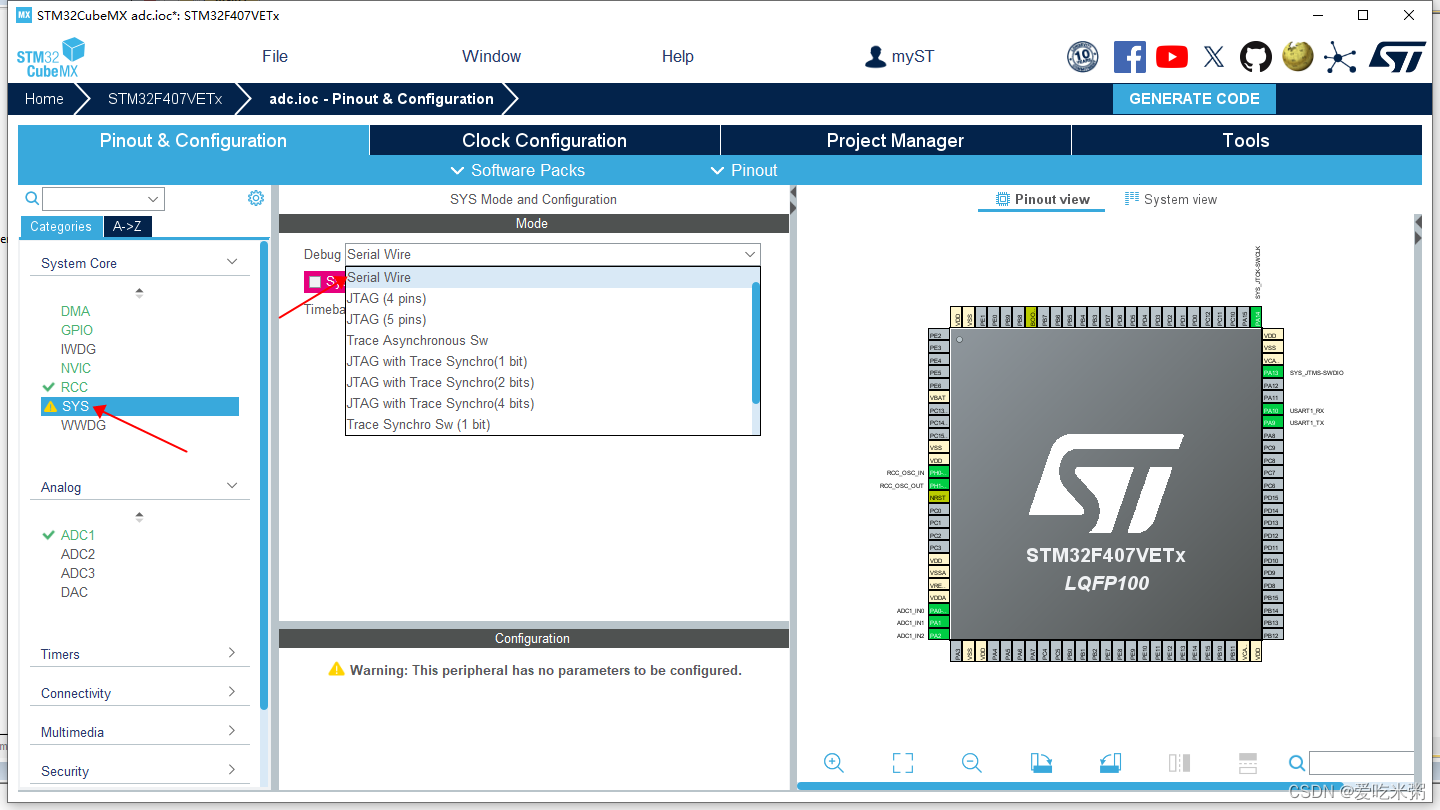
Task: Expand the Multimedia category
Action: tap(232, 731)
